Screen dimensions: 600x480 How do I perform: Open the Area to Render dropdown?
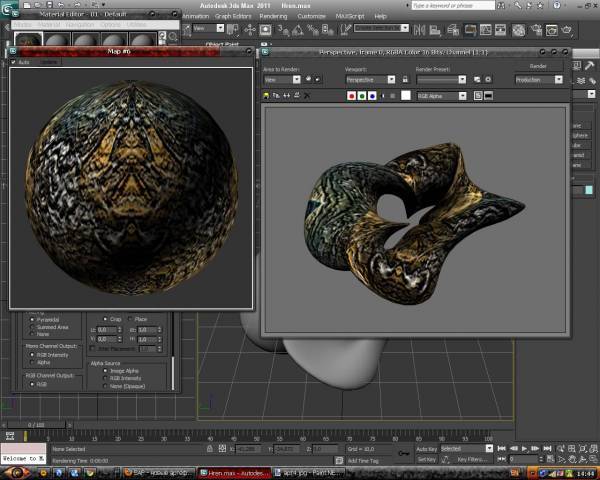point(281,79)
